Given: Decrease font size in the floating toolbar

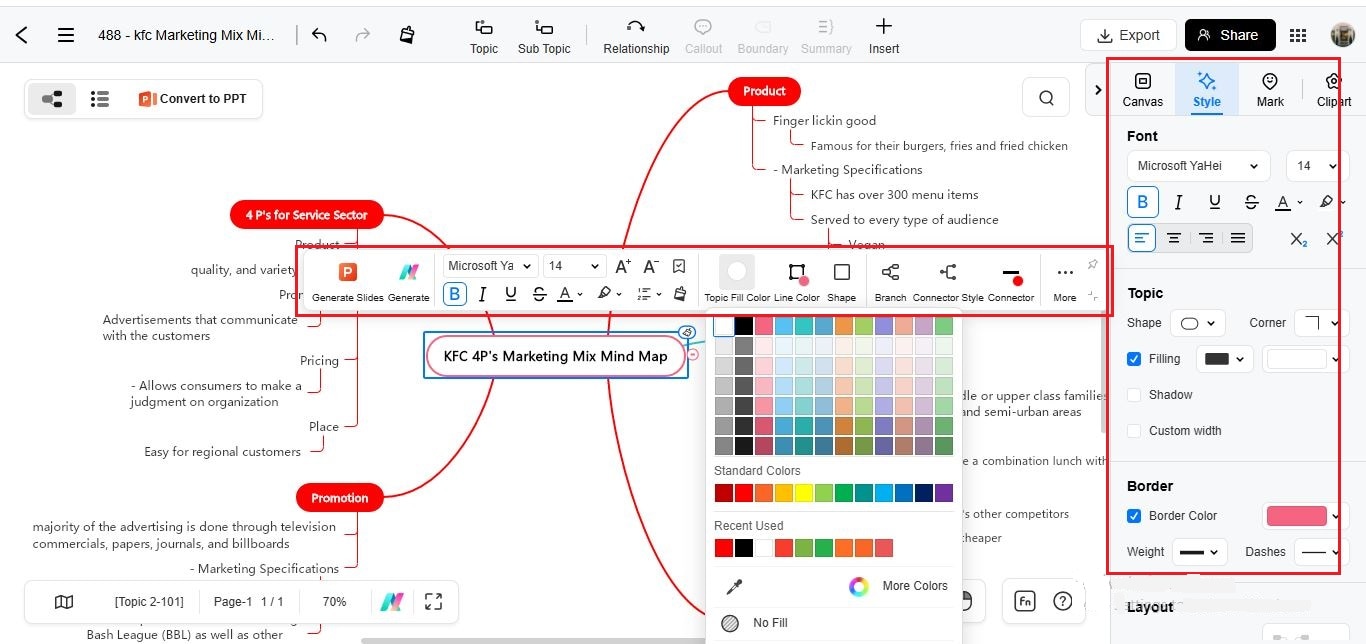Looking at the screenshot, I should (x=650, y=266).
